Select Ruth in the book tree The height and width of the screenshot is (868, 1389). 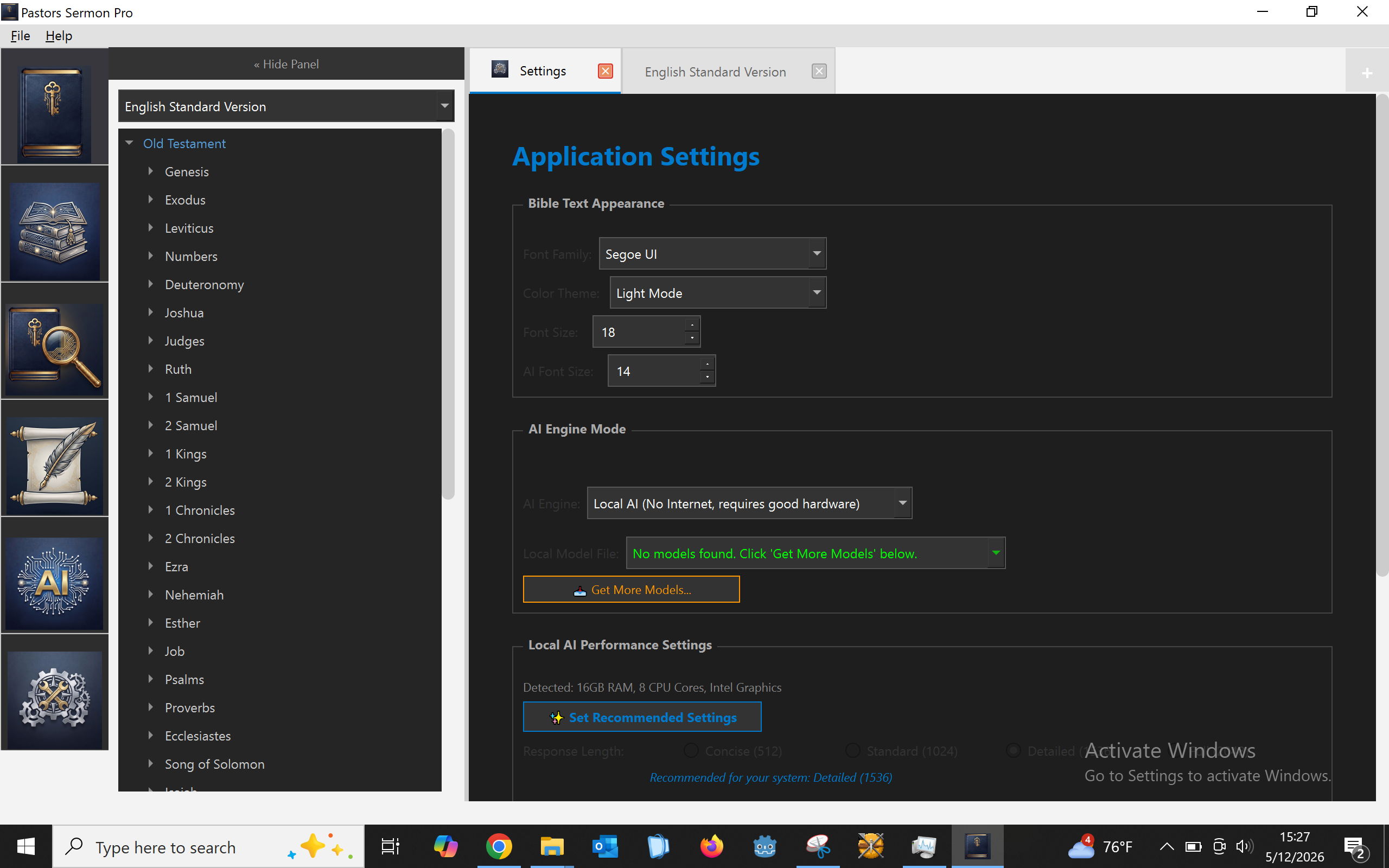pos(178,369)
